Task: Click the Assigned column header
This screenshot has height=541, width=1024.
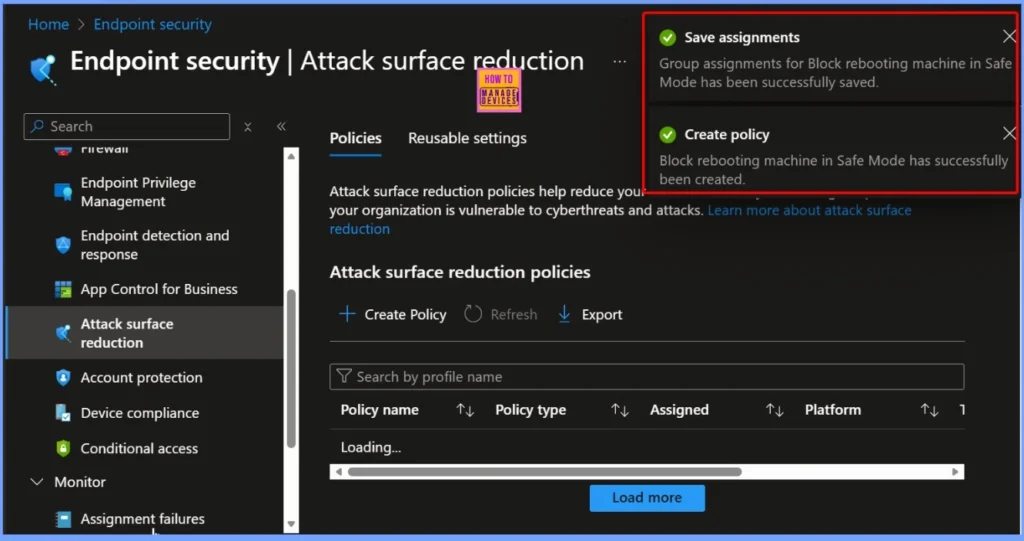Action: (679, 410)
